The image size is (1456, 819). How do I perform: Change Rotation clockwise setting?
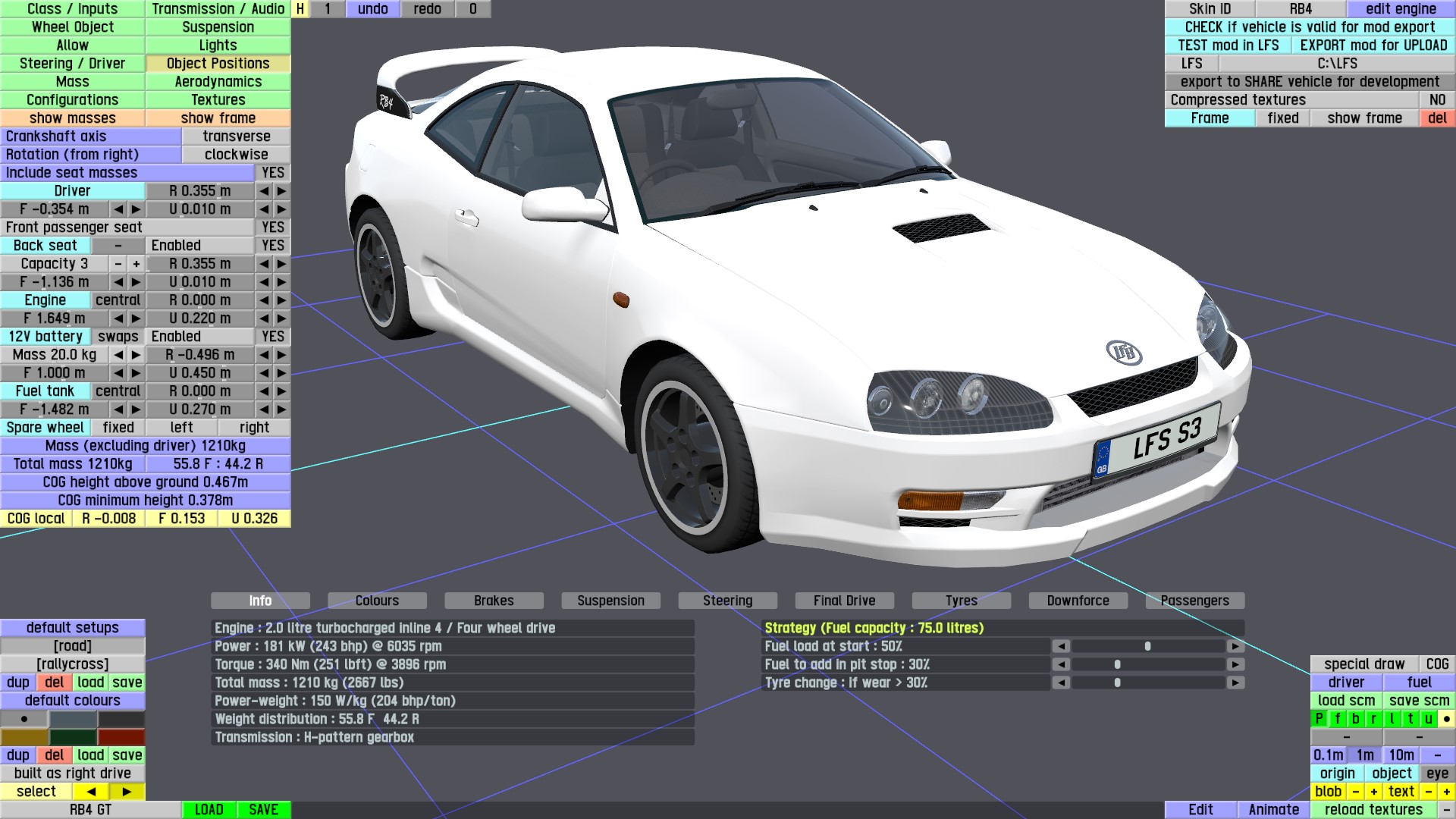coord(236,155)
